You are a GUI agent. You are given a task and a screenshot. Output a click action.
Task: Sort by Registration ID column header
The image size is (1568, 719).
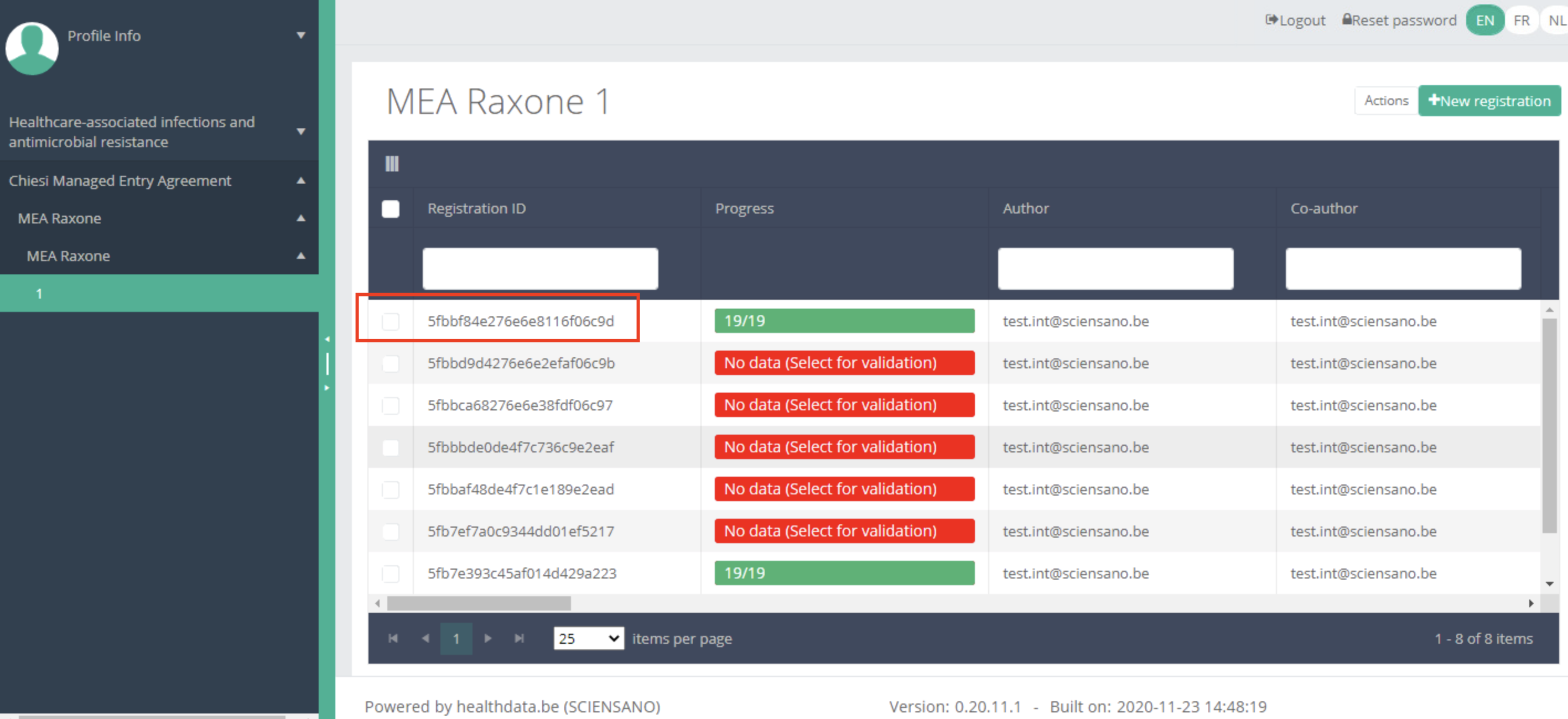[476, 209]
